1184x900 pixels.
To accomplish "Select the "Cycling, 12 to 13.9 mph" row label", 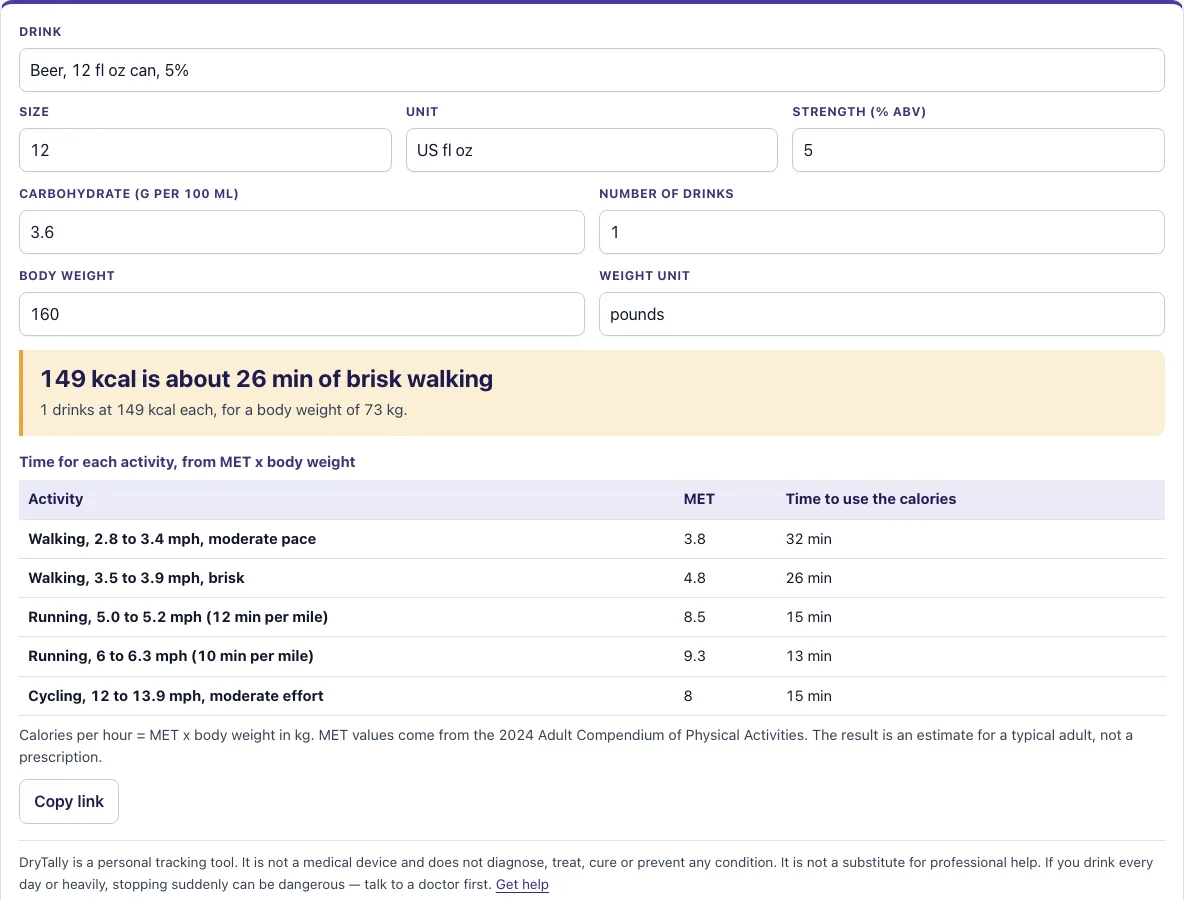I will [x=176, y=696].
